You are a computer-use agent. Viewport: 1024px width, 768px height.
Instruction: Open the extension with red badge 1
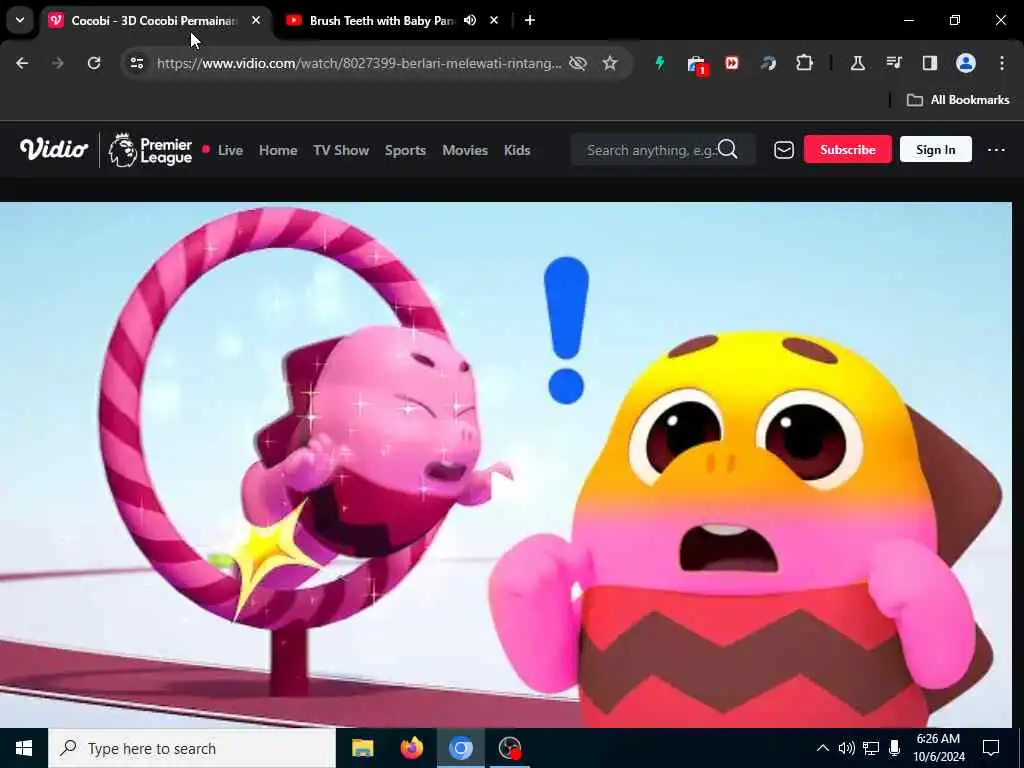(x=697, y=65)
